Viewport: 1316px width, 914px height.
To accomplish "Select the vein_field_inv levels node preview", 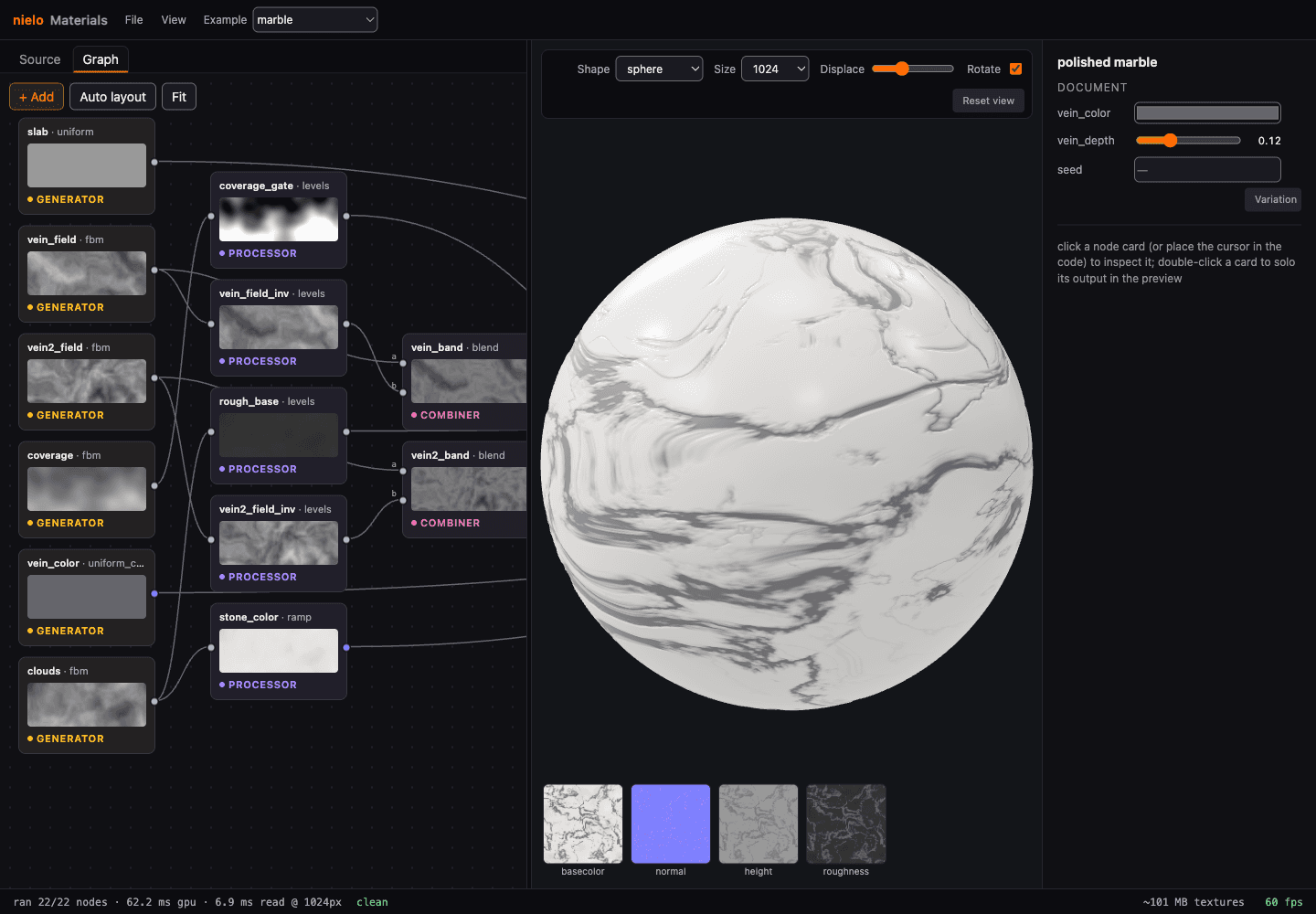I will [279, 327].
